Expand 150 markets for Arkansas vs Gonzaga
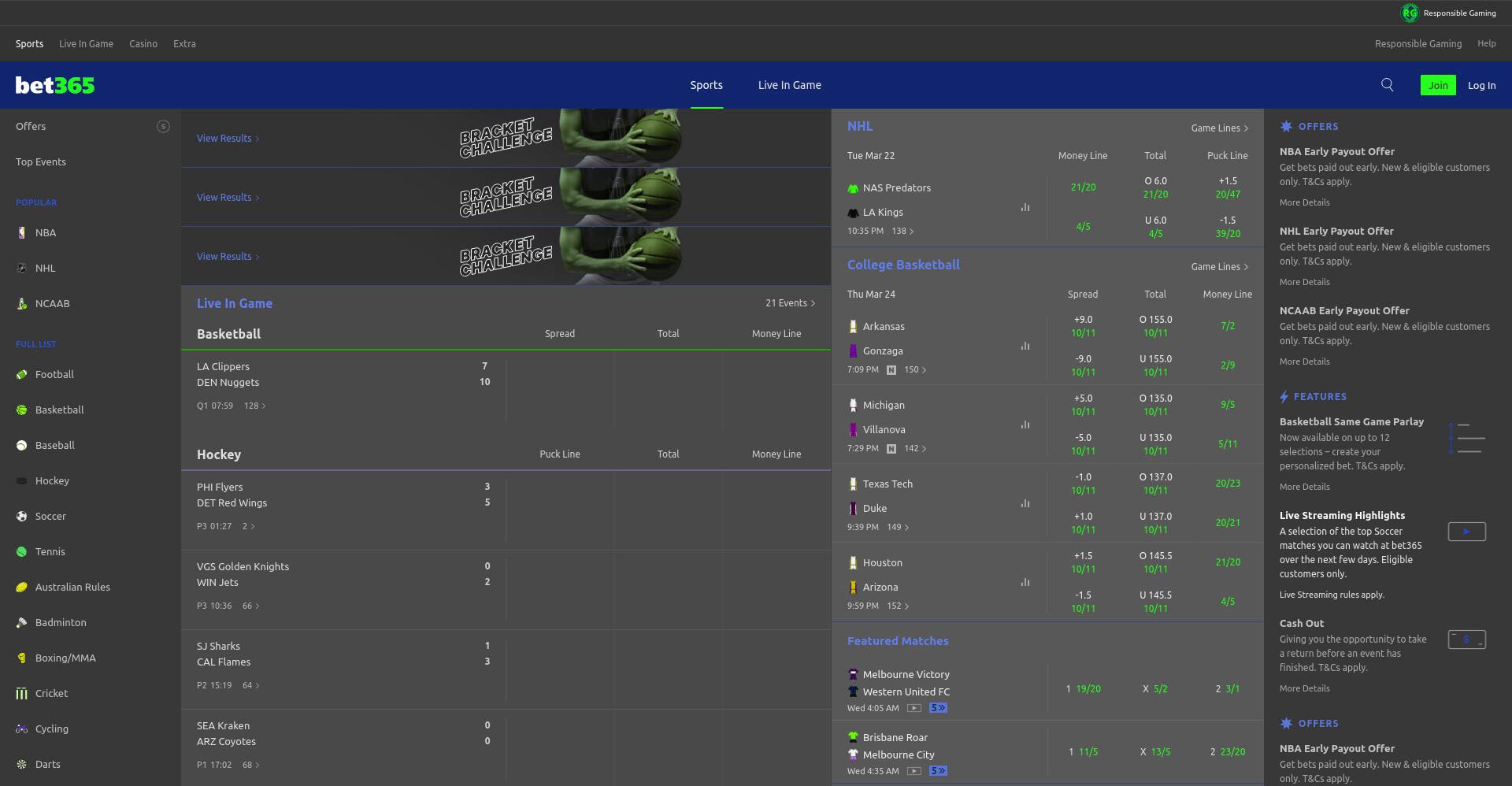This screenshot has width=1512, height=786. (x=915, y=369)
